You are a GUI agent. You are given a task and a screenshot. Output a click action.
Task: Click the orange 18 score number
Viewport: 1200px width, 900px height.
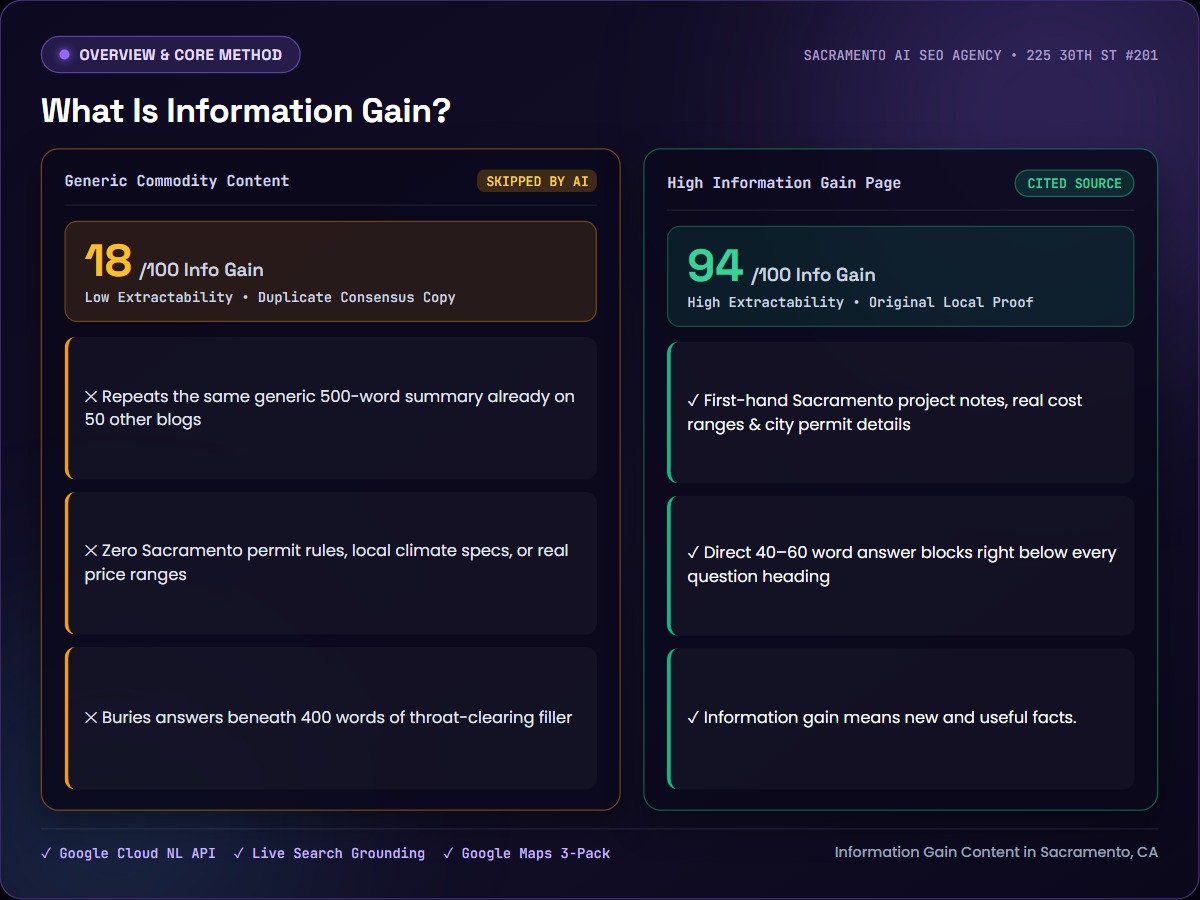point(108,262)
